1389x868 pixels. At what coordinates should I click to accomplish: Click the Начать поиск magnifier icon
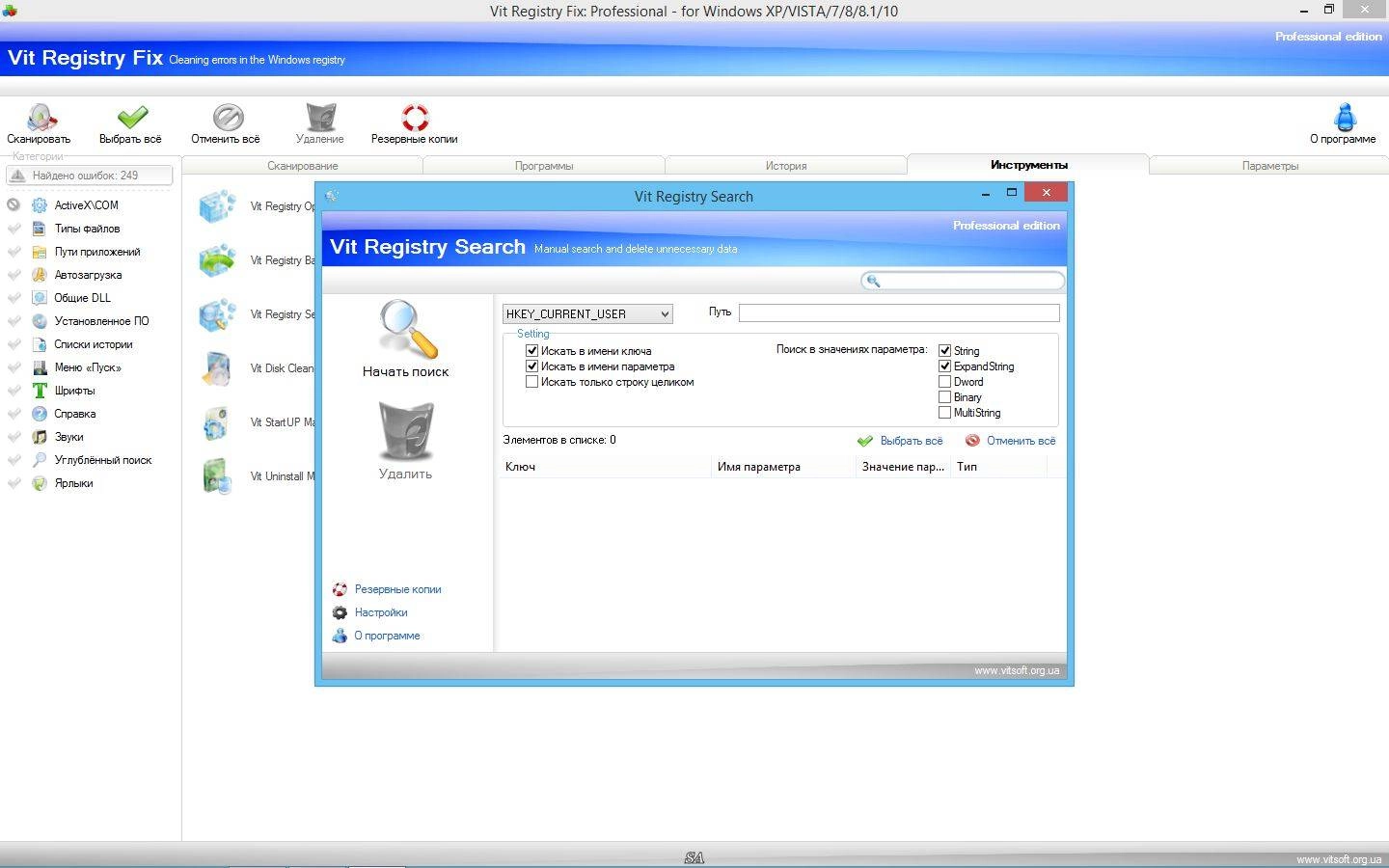click(x=407, y=330)
